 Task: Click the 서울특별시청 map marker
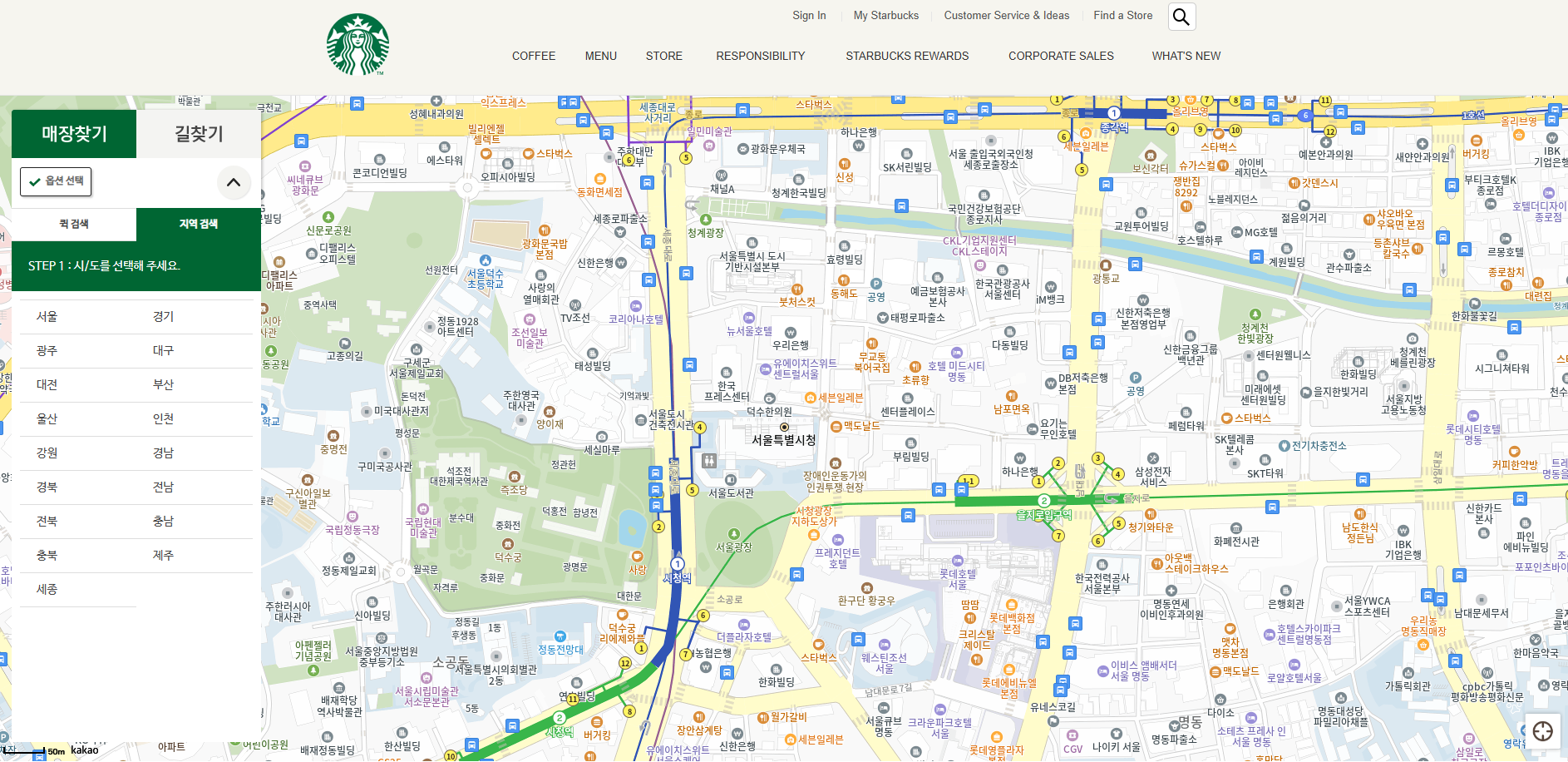click(x=784, y=427)
